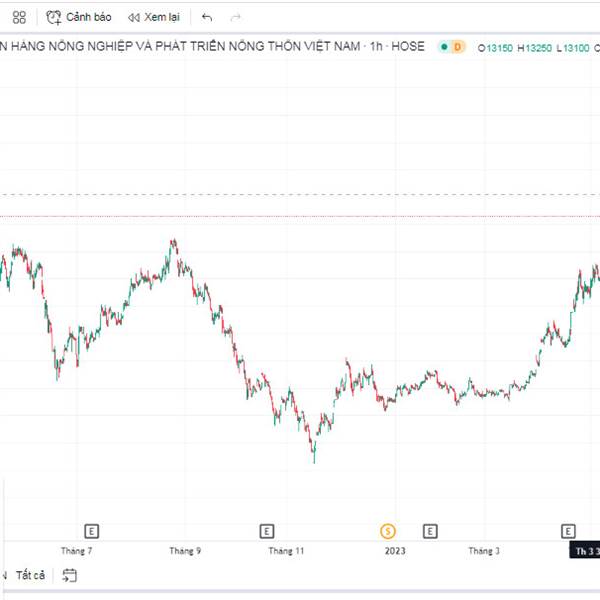
Task: Click the earnings E marker near Tháng 7
Action: [91, 530]
